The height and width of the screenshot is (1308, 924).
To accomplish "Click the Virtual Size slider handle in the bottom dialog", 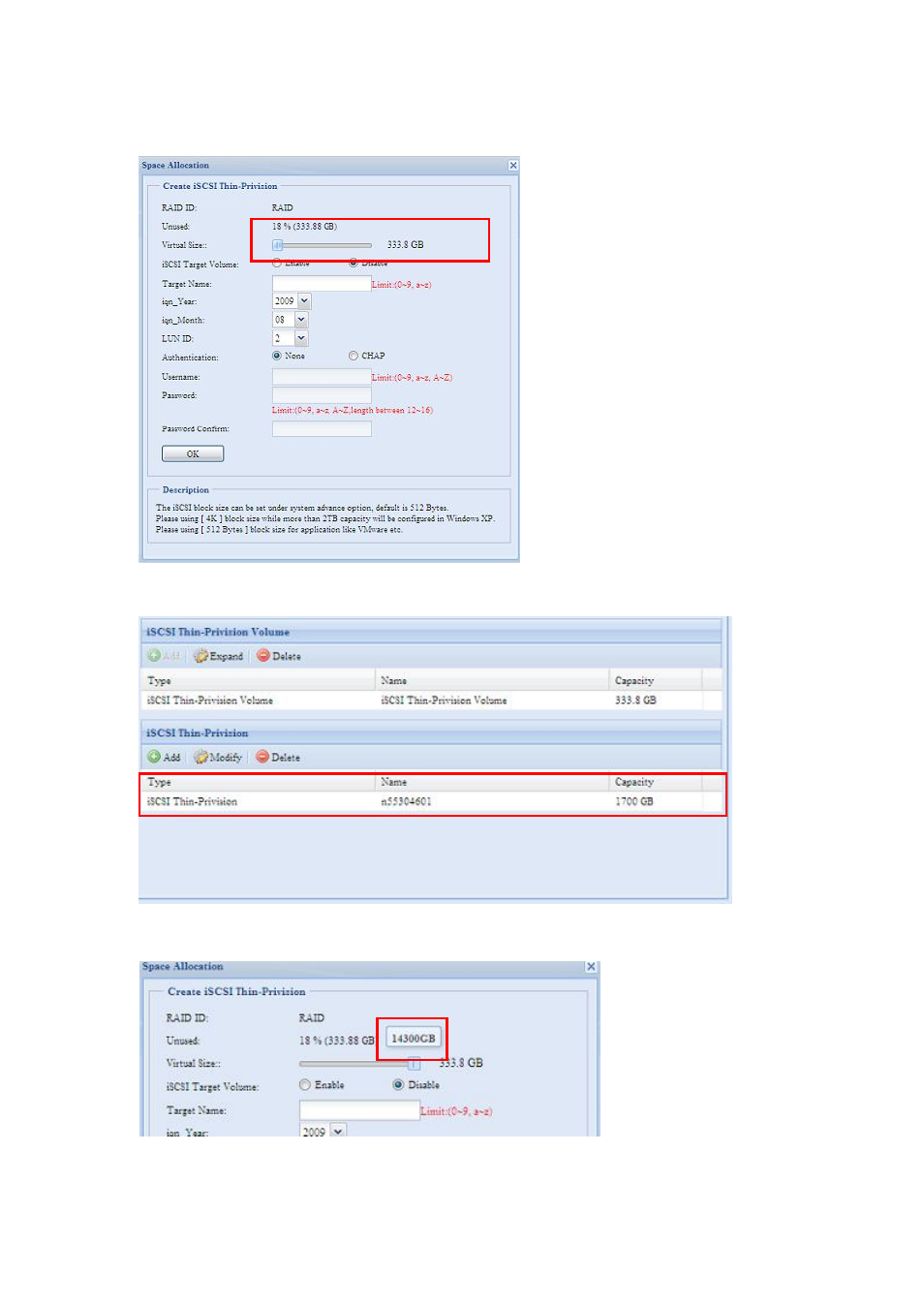I will click(x=414, y=1063).
